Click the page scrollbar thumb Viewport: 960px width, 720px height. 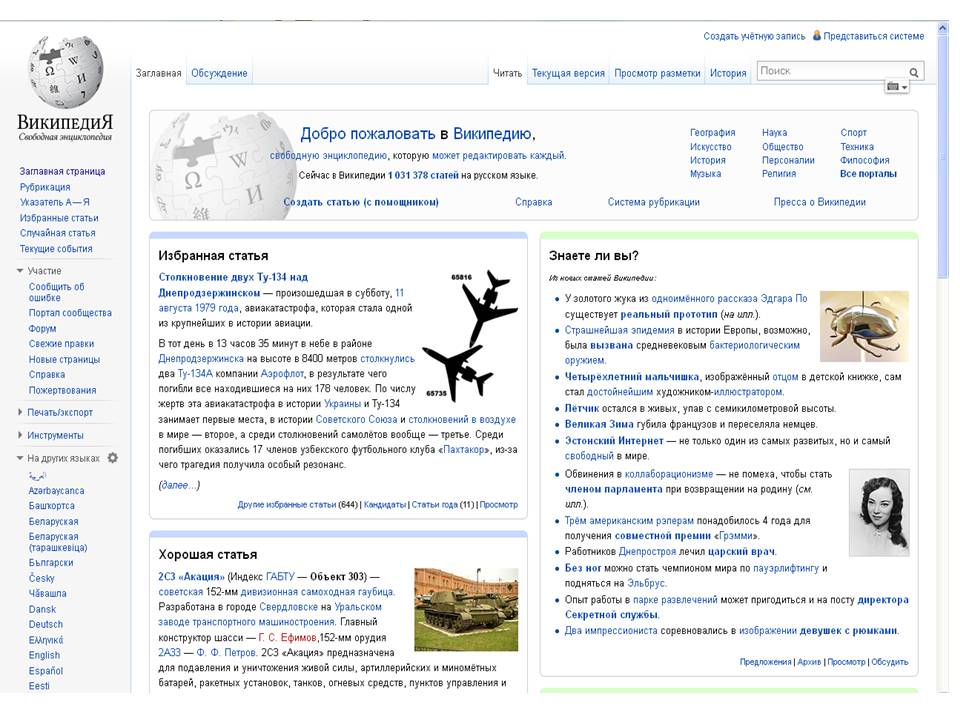[943, 159]
